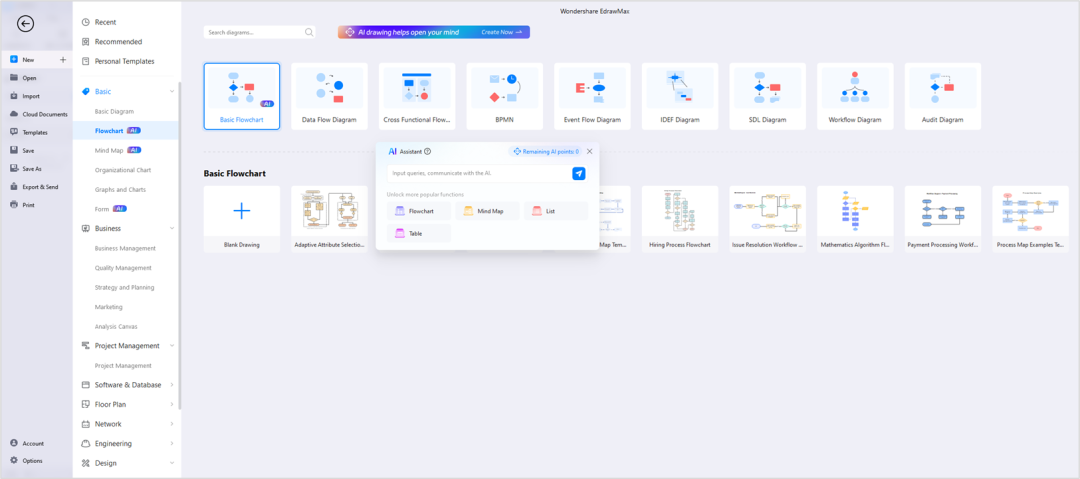
Task: Expand the Software & Database category
Action: coord(172,385)
